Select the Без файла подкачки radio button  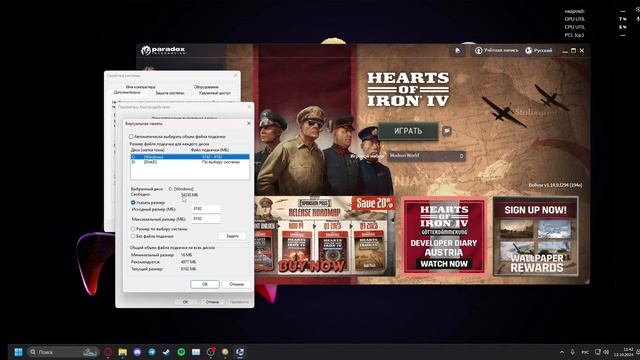pos(133,236)
